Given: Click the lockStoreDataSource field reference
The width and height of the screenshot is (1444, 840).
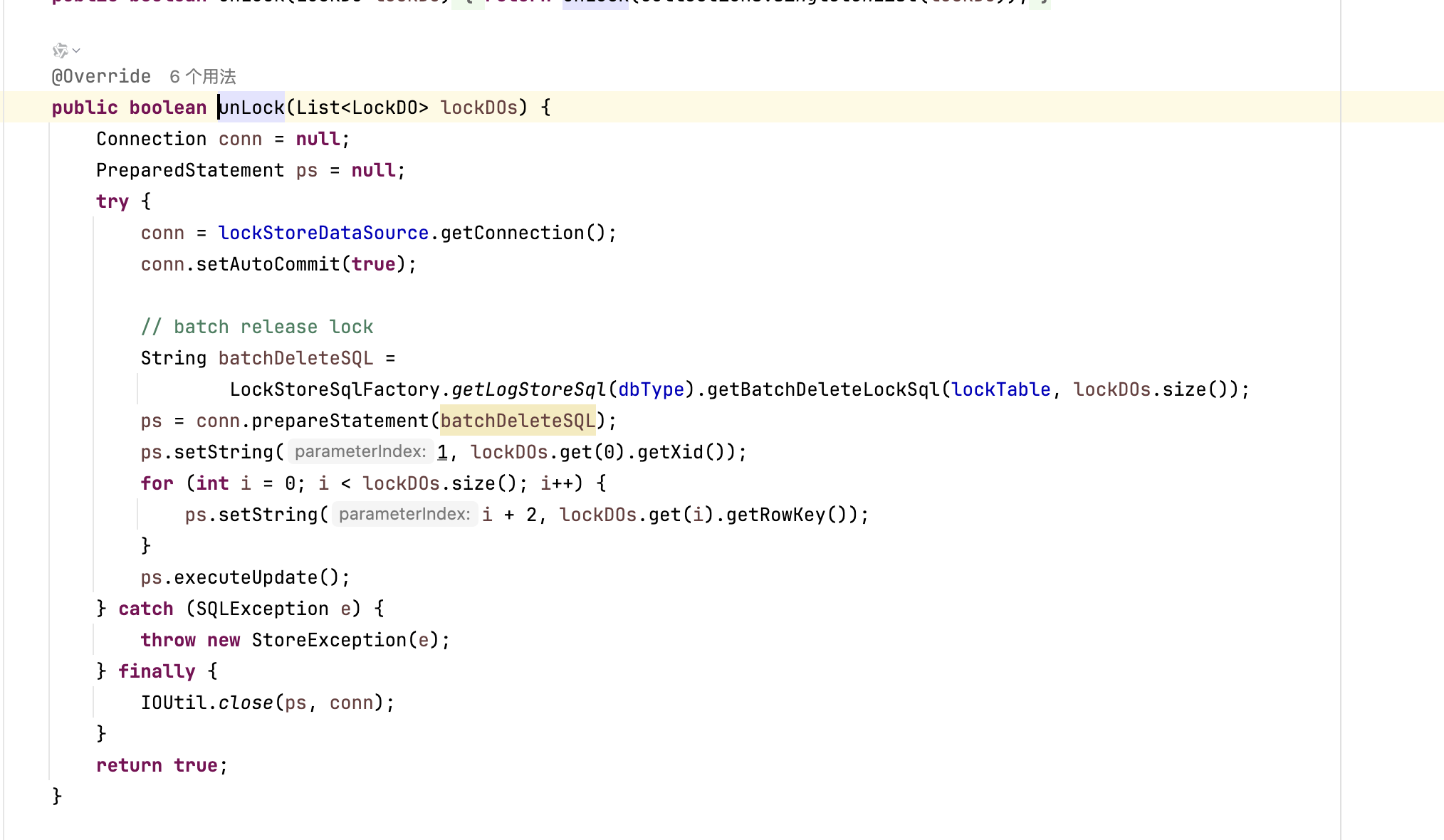Looking at the screenshot, I should pyautogui.click(x=323, y=233).
